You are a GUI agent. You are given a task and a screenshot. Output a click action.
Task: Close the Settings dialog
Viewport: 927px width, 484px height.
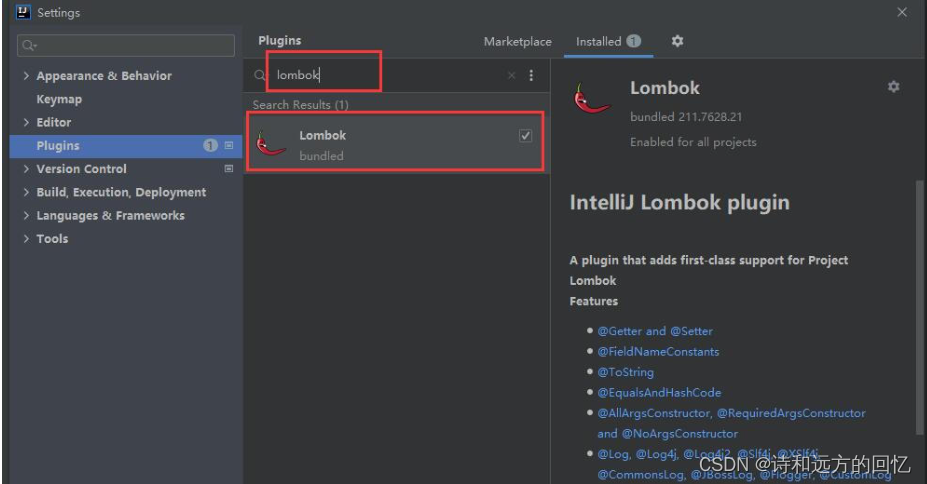pyautogui.click(x=902, y=12)
